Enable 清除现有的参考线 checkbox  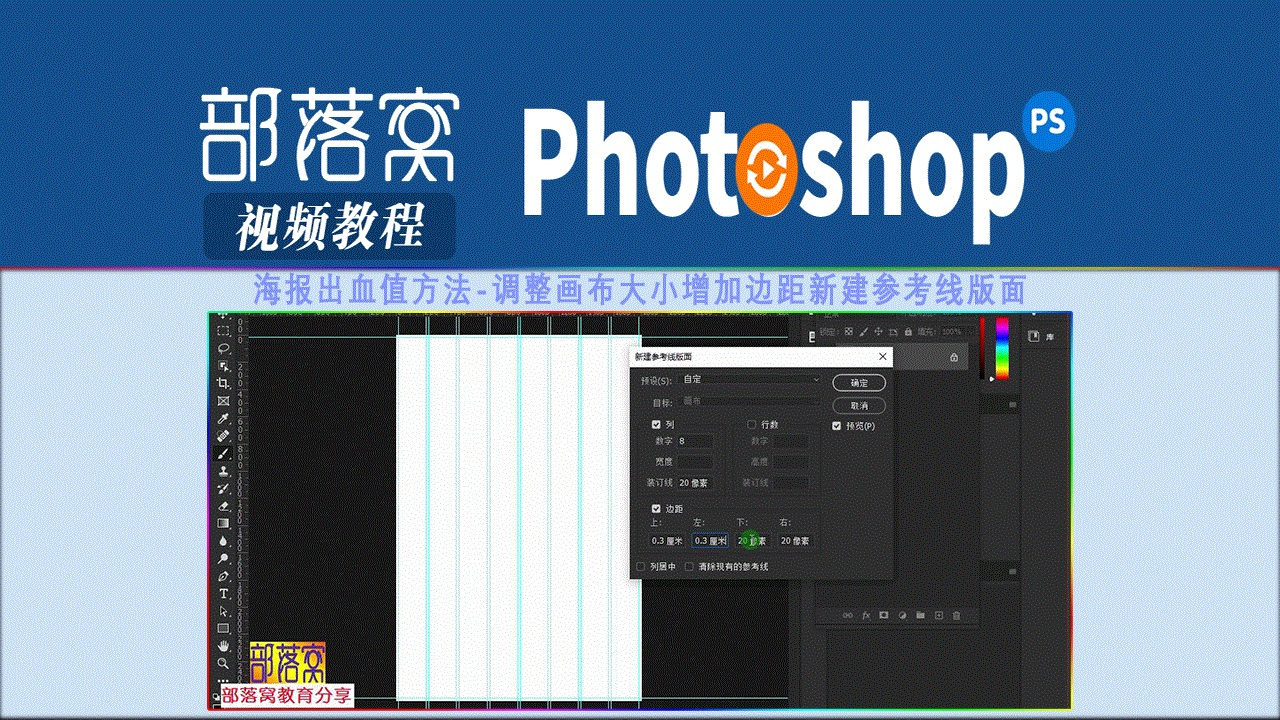689,567
